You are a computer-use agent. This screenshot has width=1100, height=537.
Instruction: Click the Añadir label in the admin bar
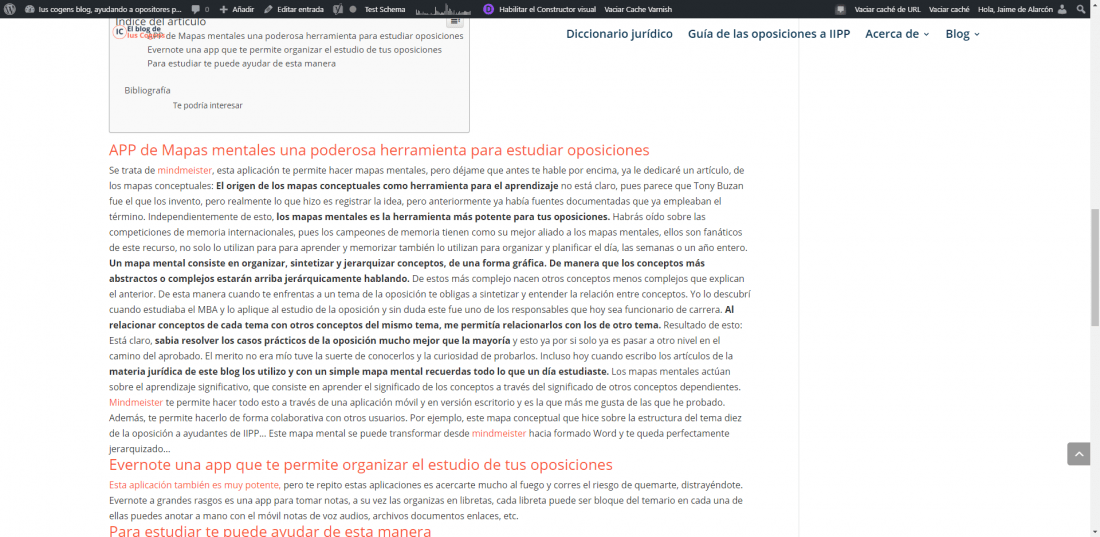[243, 10]
